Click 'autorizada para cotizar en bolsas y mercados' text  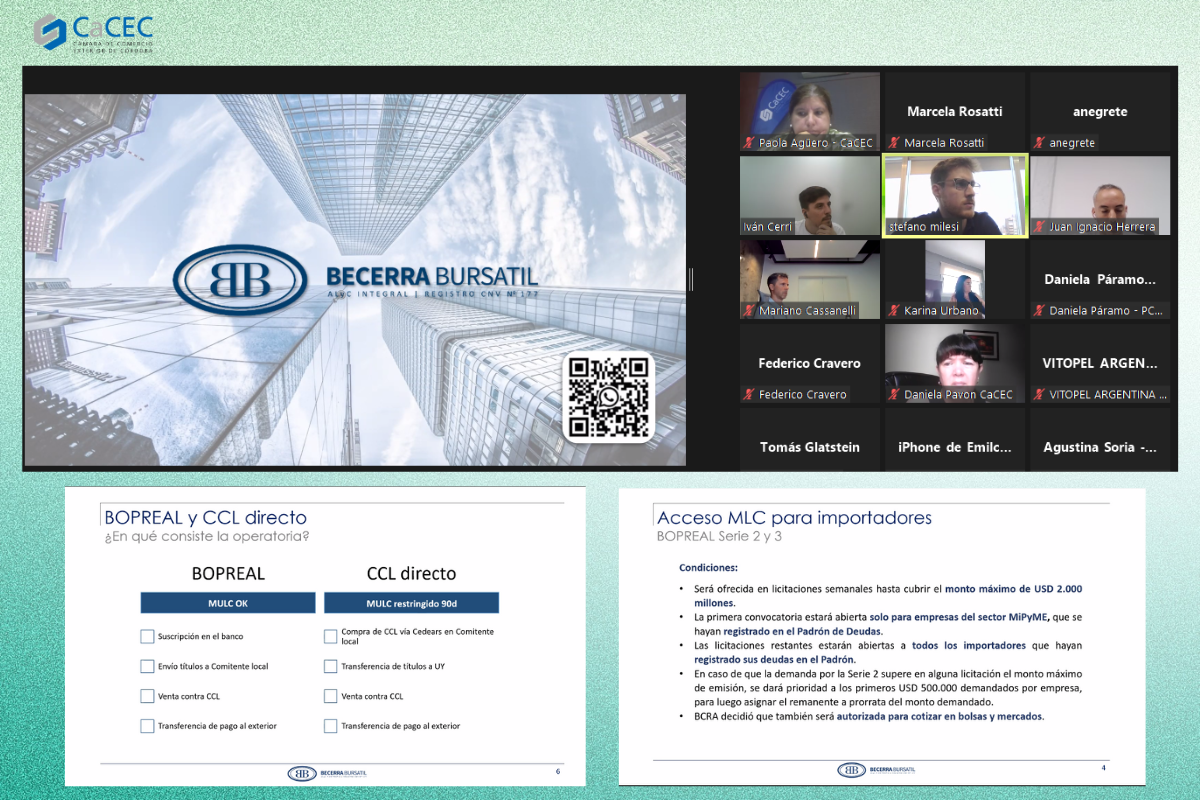point(940,716)
